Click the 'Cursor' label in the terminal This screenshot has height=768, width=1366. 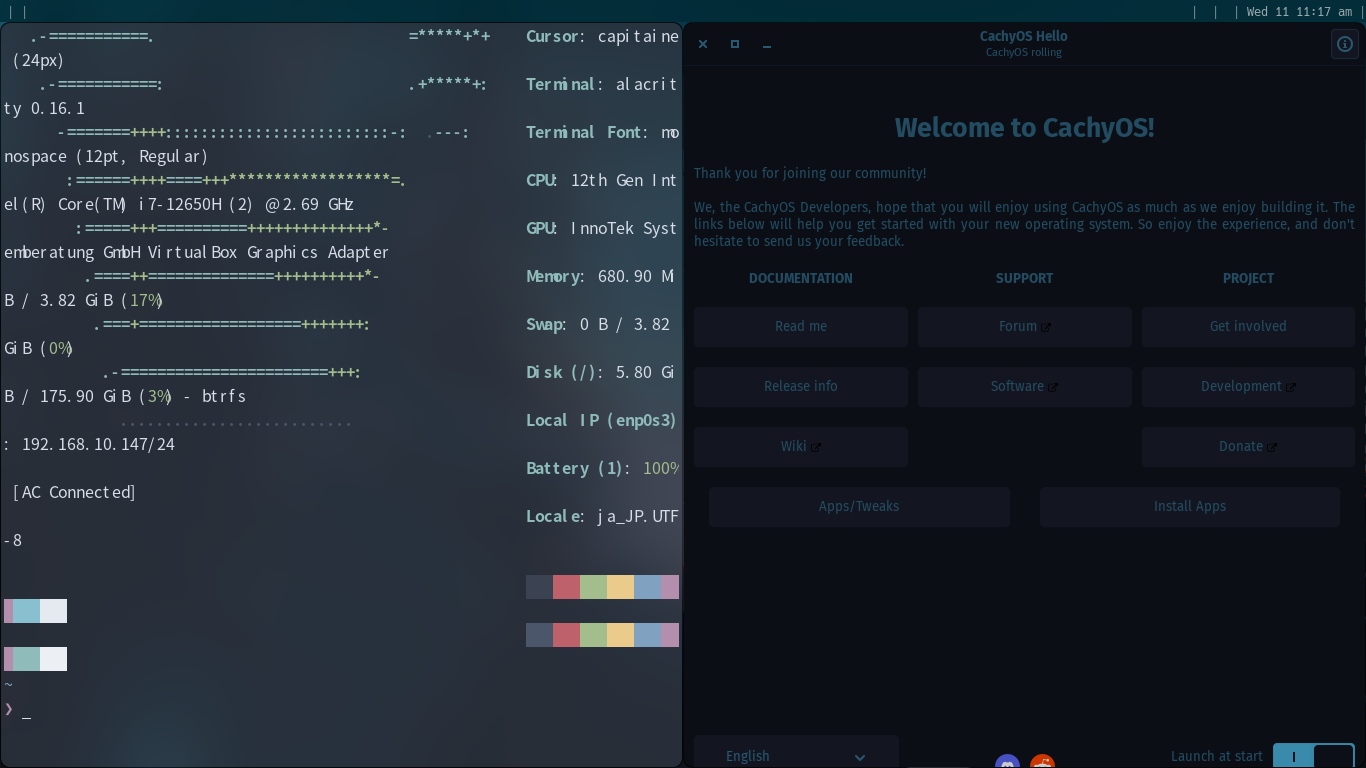pos(553,37)
